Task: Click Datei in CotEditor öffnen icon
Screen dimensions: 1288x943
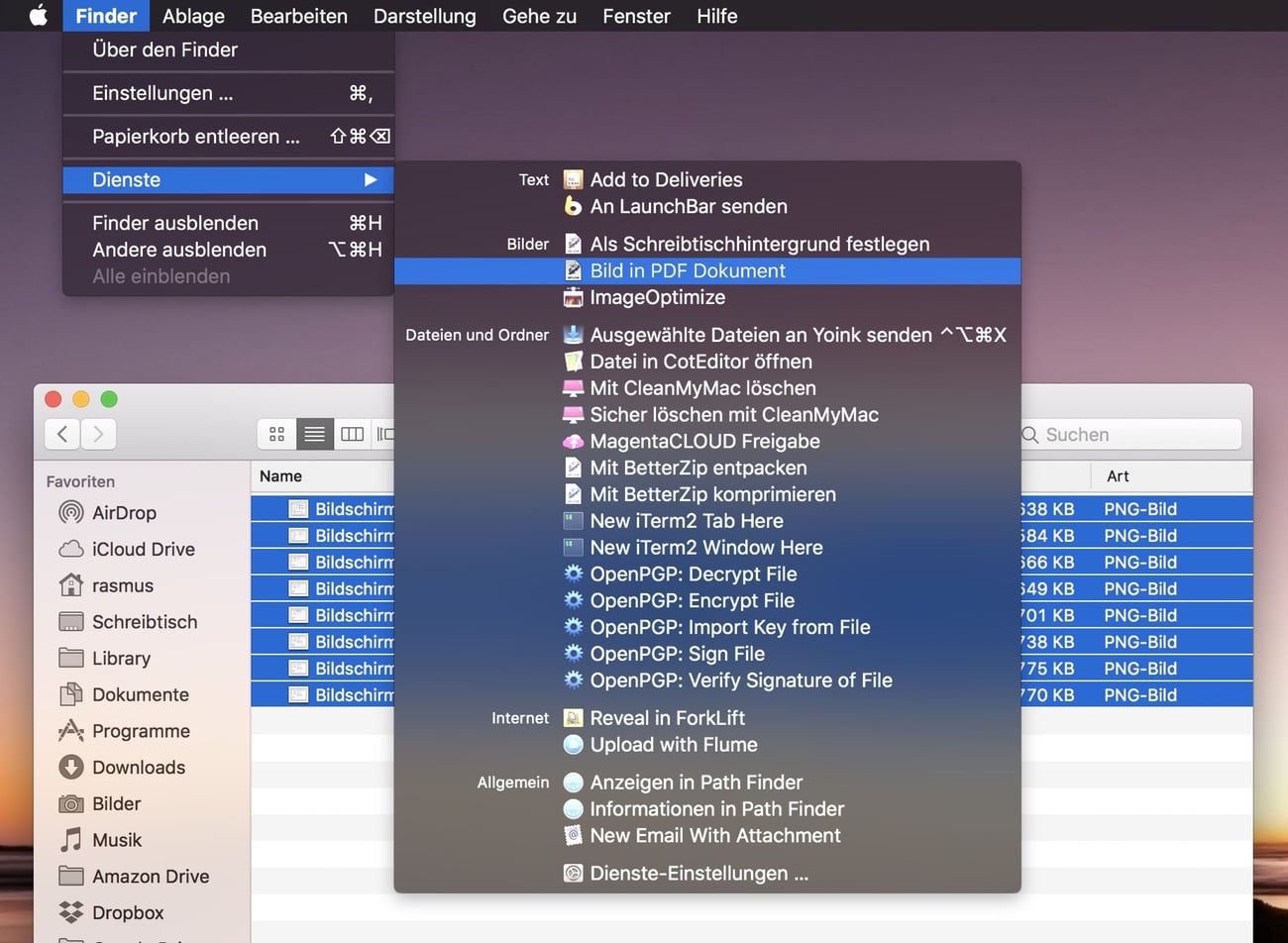Action: tap(573, 362)
